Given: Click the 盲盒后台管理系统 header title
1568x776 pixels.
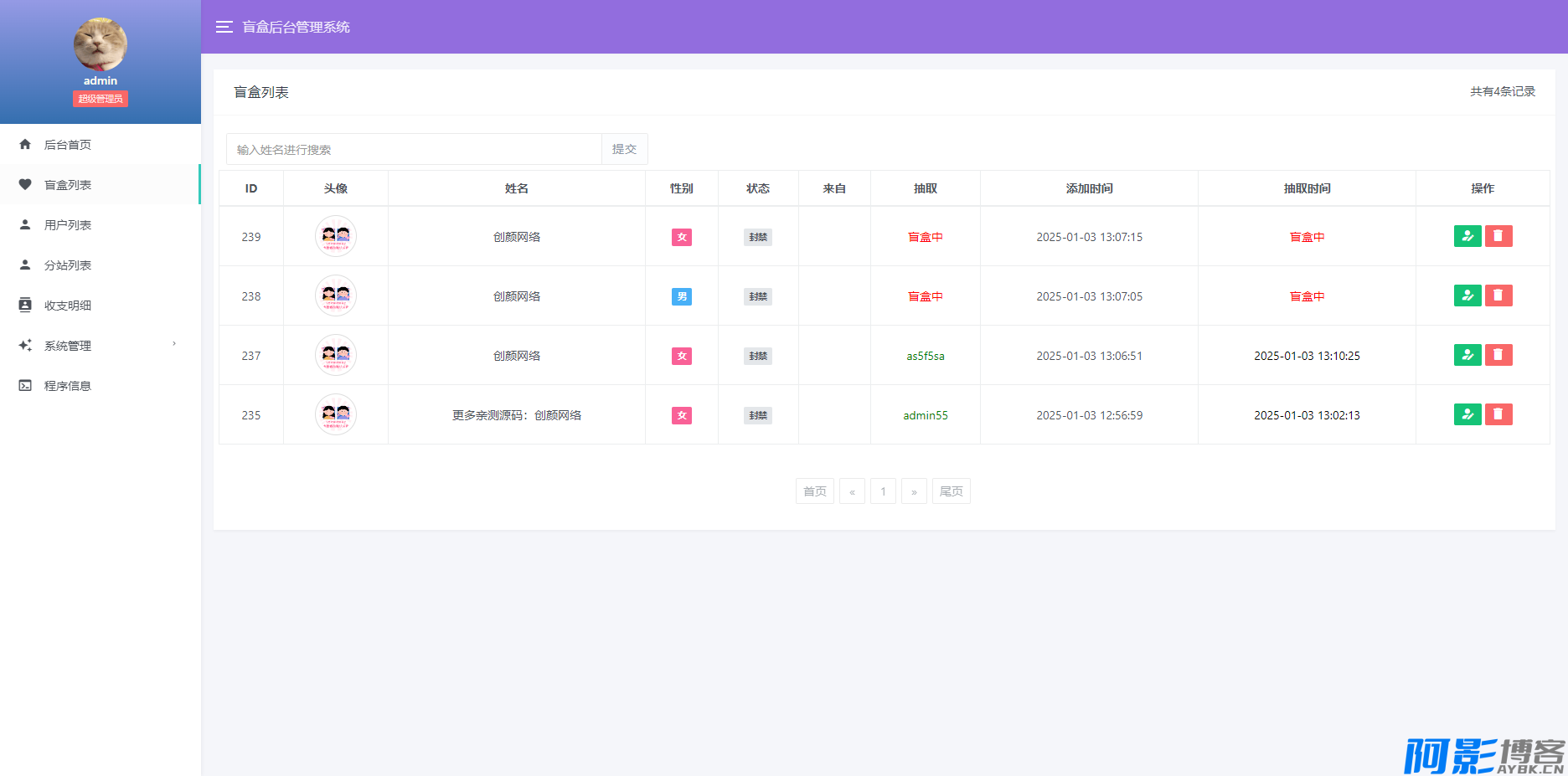Looking at the screenshot, I should [297, 27].
